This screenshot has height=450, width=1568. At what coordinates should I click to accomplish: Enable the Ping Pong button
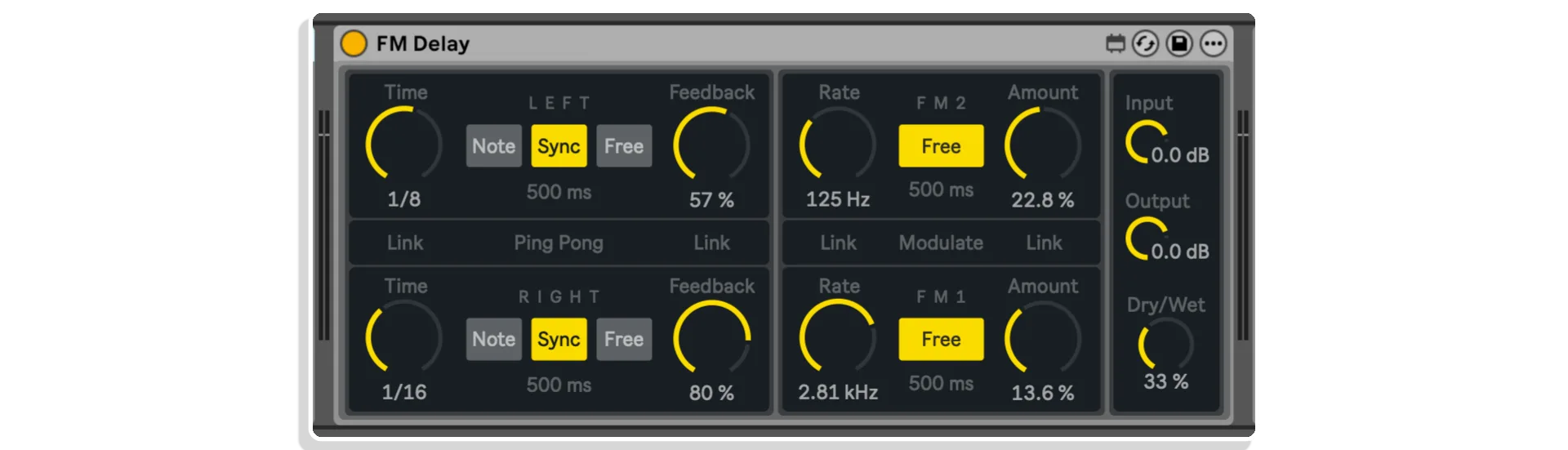click(x=559, y=243)
